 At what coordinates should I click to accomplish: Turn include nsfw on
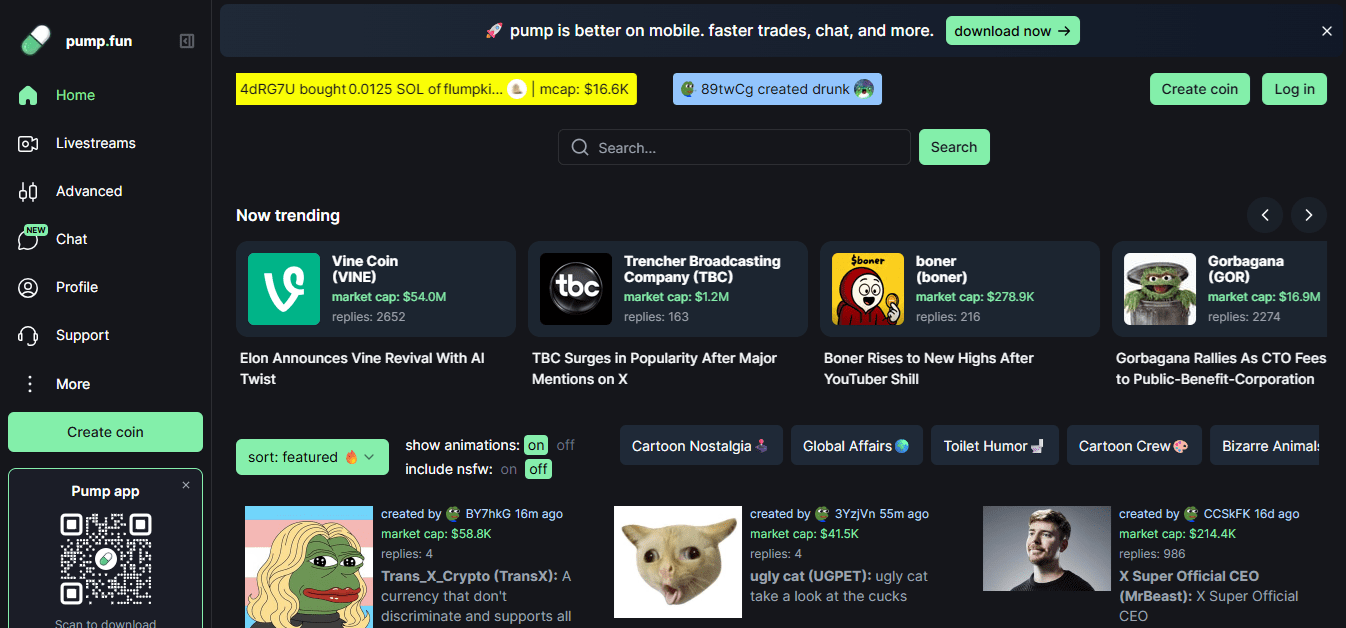click(x=509, y=469)
